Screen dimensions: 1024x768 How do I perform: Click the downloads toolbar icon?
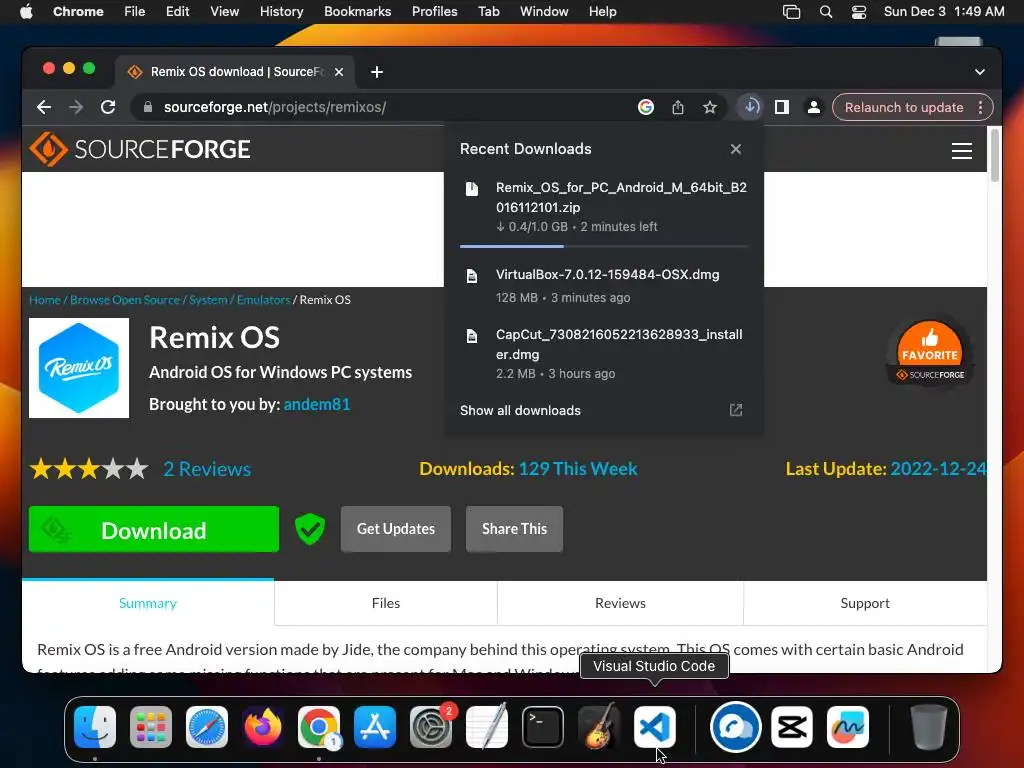coord(750,106)
